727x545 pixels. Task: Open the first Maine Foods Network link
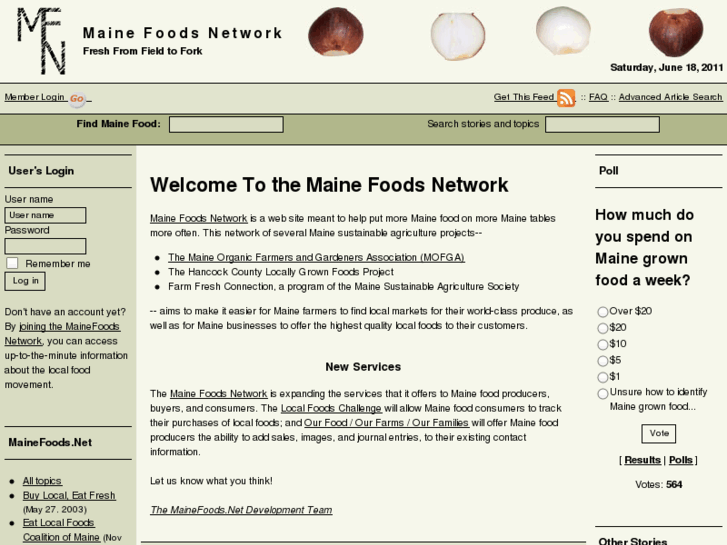click(198, 218)
